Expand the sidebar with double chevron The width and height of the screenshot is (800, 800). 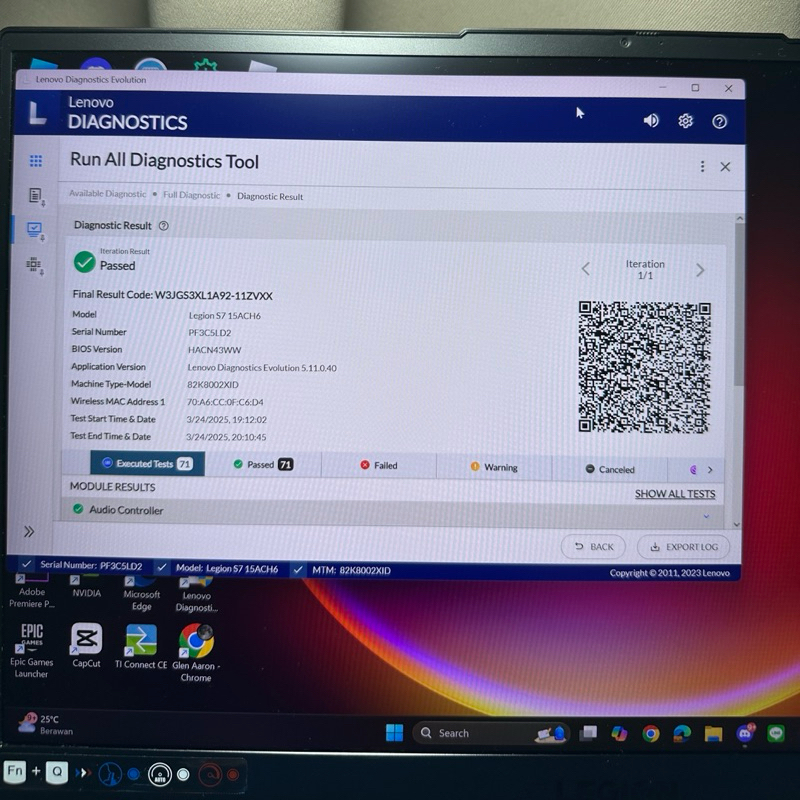point(29,532)
